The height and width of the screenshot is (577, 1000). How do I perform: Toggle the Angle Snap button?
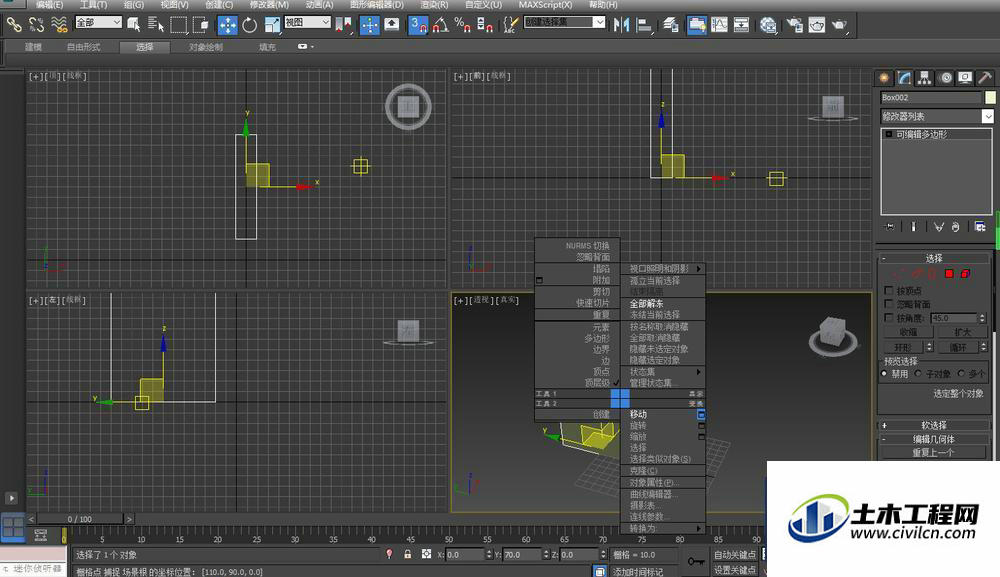click(441, 25)
